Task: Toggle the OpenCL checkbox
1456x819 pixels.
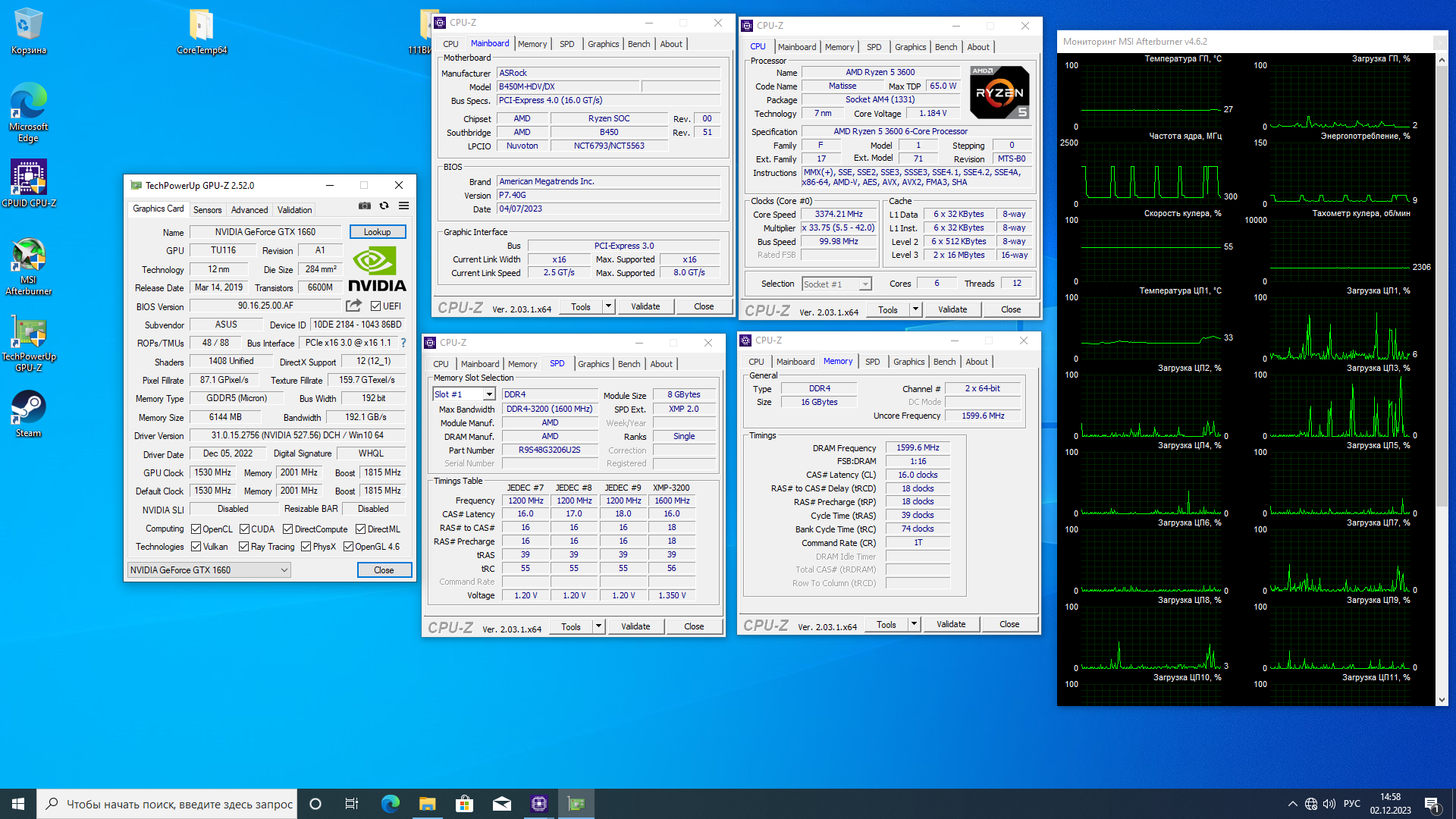Action: tap(196, 529)
